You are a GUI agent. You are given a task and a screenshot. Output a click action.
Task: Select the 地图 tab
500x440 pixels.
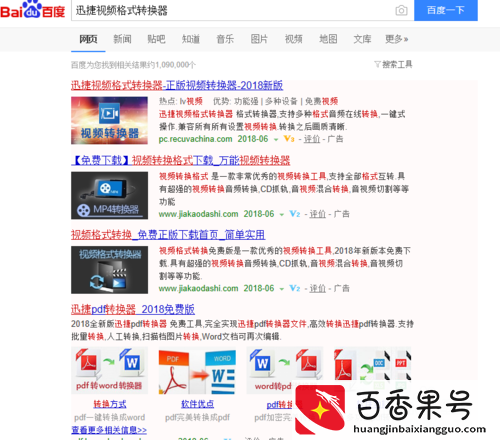point(328,39)
